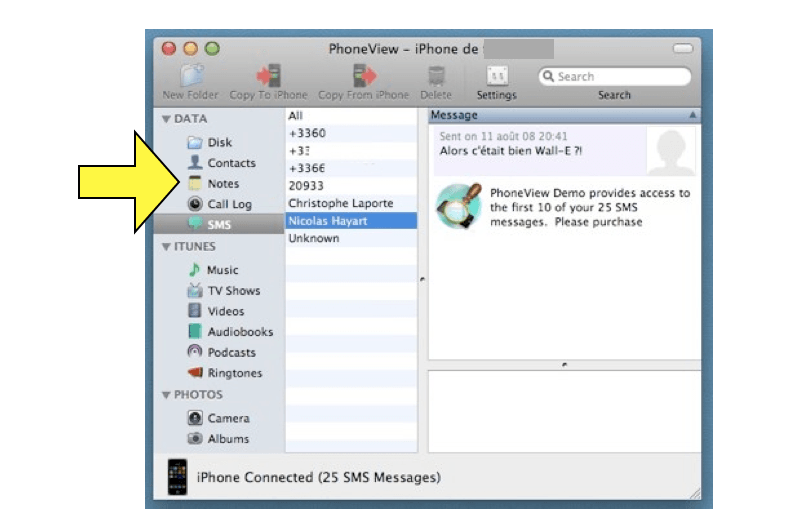This screenshot has height=526, width=807.
Task: Select the Camera icon in Photos
Action: point(195,417)
